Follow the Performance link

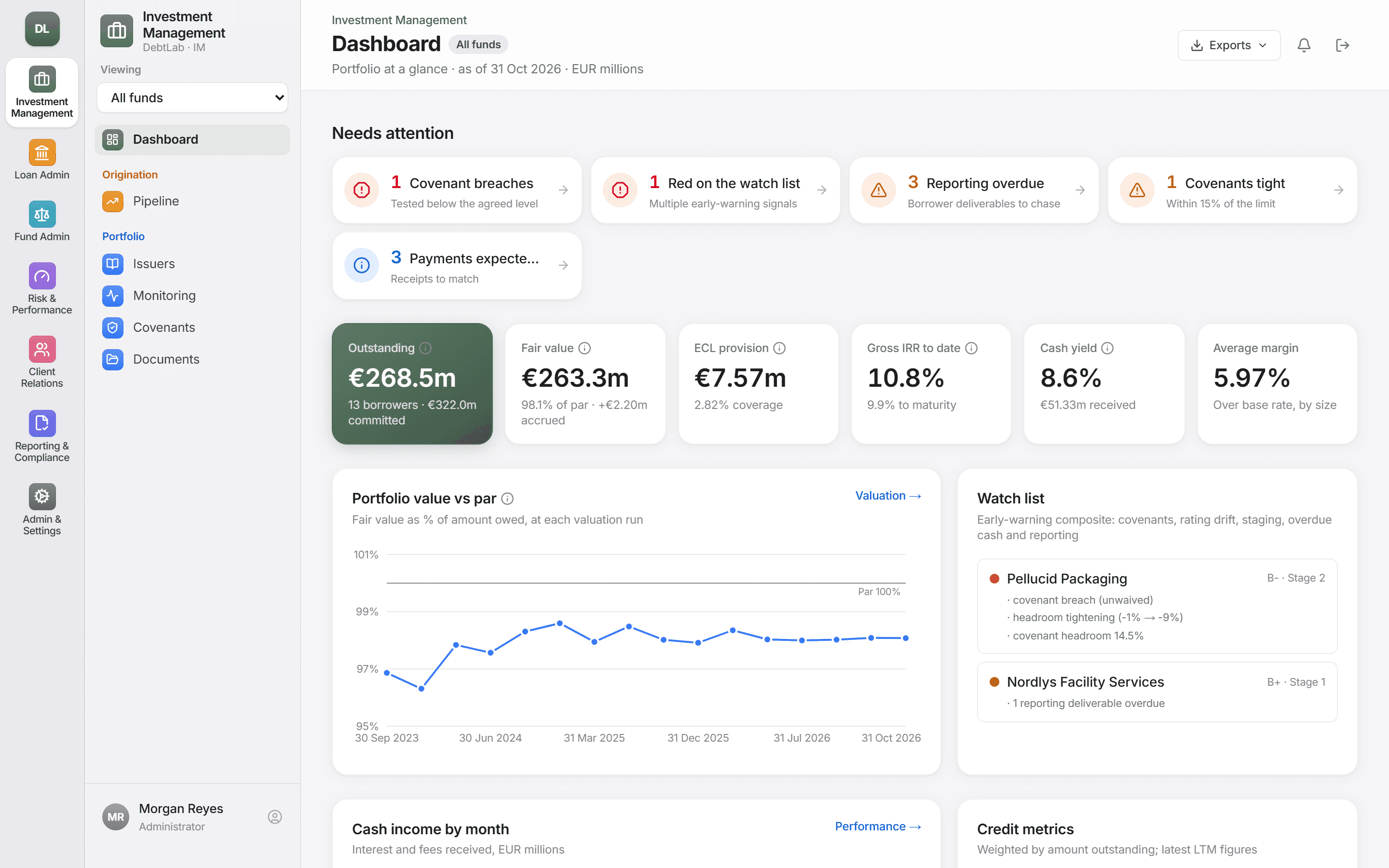(878, 826)
